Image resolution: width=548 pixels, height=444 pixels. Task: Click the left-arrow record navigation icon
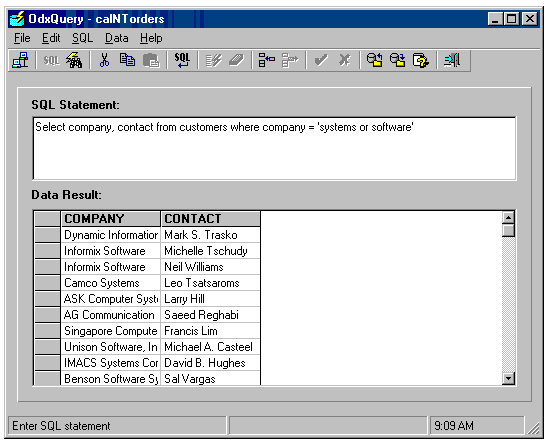click(266, 60)
